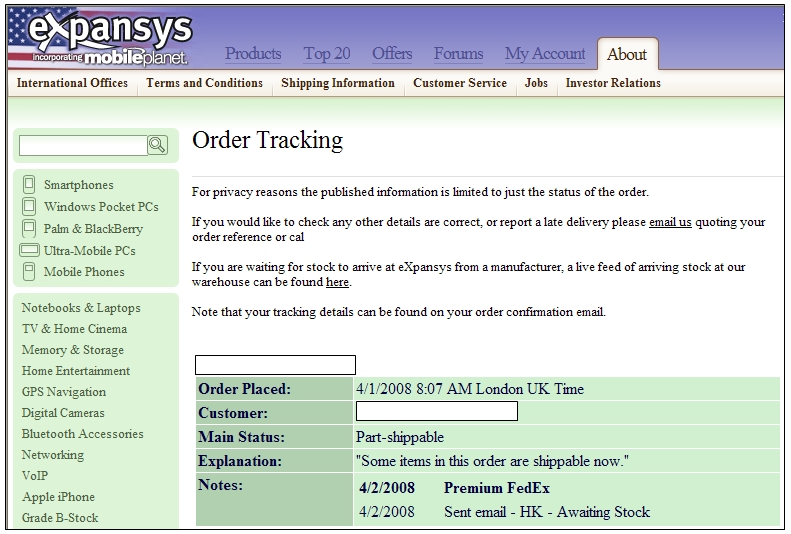Screen dimensions: 791x534
Task: Click the Smartphones category icon
Action: [29, 185]
